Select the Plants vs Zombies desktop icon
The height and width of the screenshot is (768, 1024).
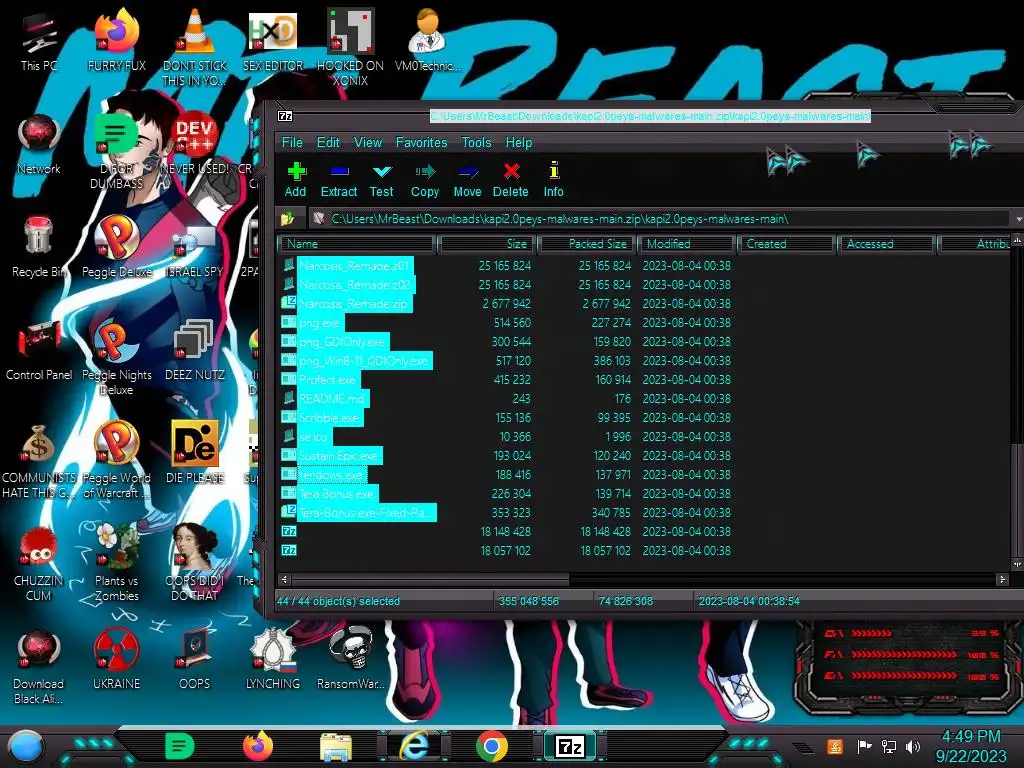(x=117, y=562)
